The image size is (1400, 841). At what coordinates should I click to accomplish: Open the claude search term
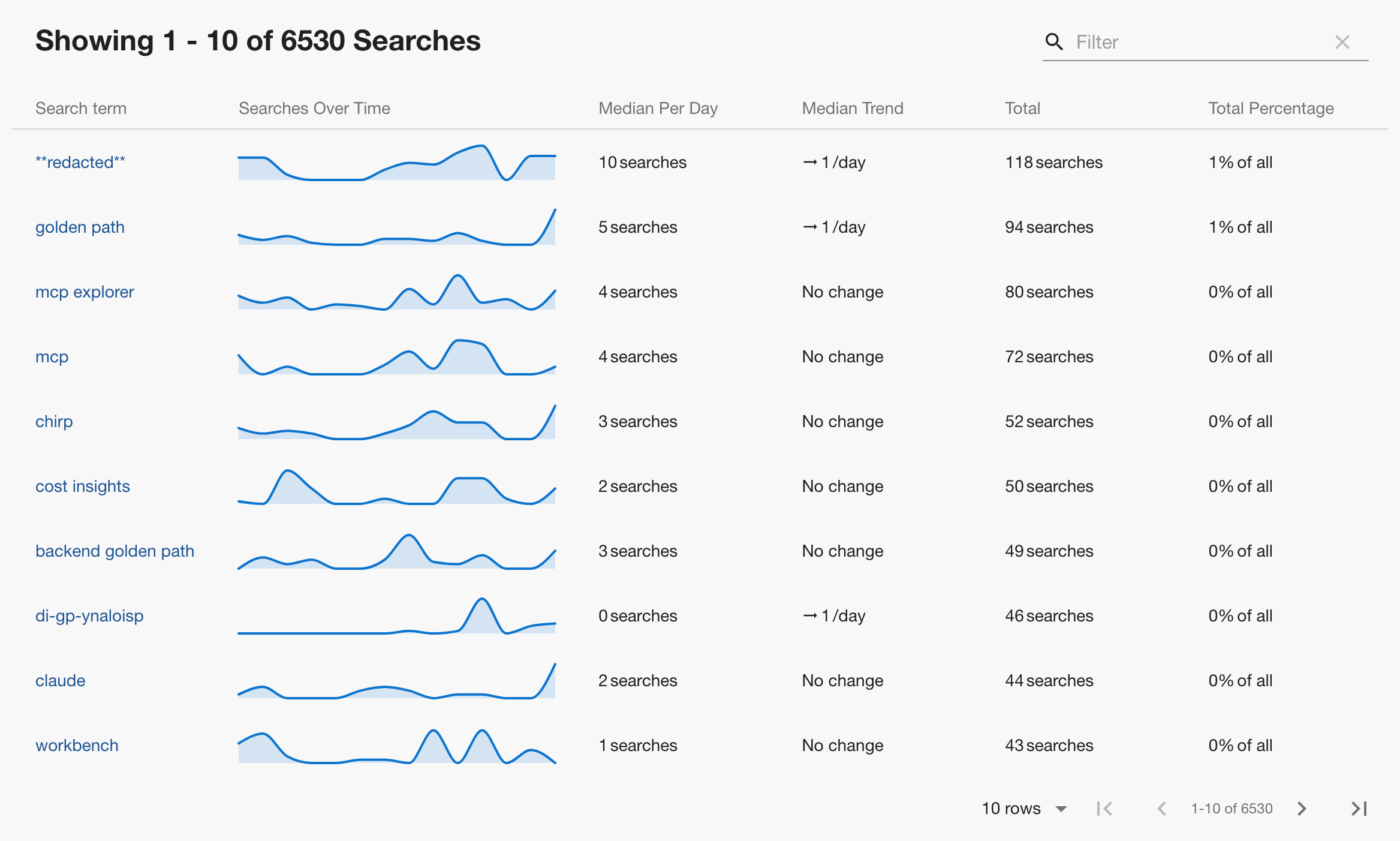click(61, 680)
